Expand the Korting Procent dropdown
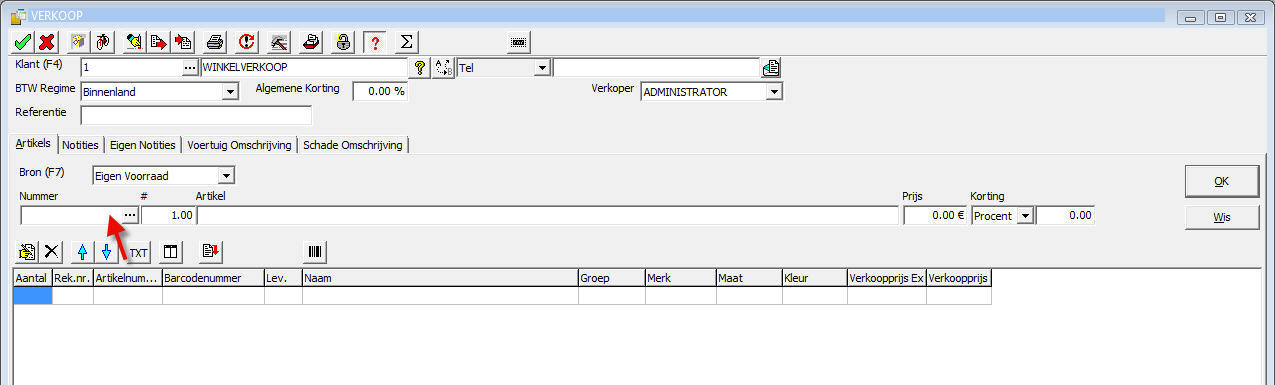 [x=1025, y=216]
